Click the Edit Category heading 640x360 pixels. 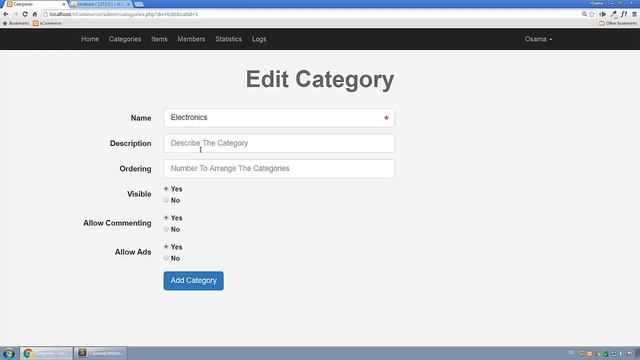click(320, 80)
